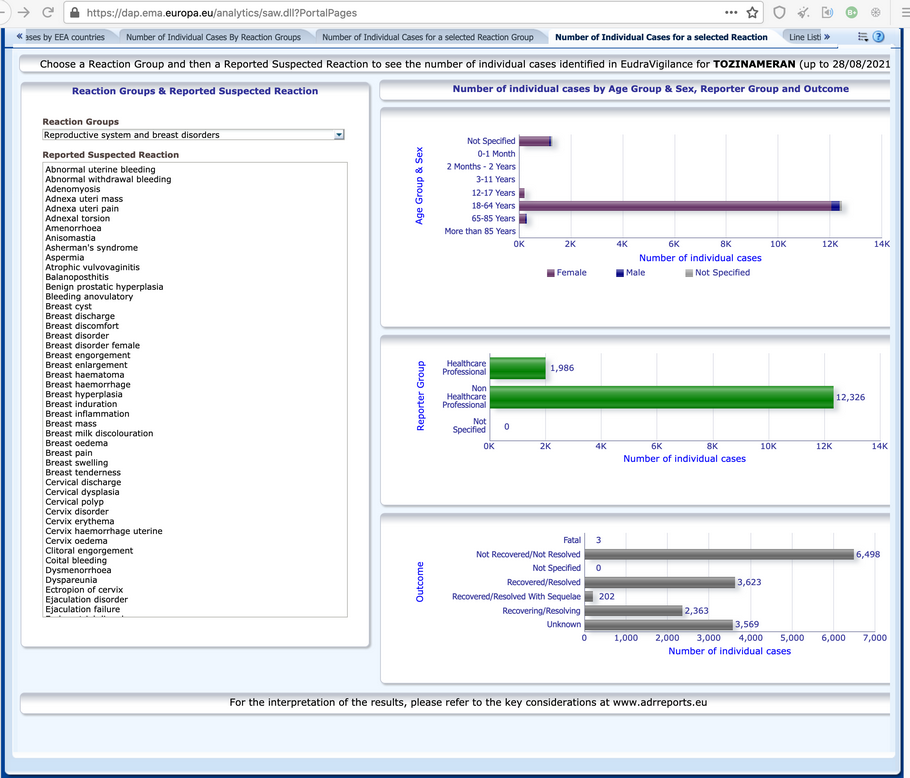Select 'Abnormal uterine bleeding' in the reaction list
The width and height of the screenshot is (910, 778).
(100, 169)
